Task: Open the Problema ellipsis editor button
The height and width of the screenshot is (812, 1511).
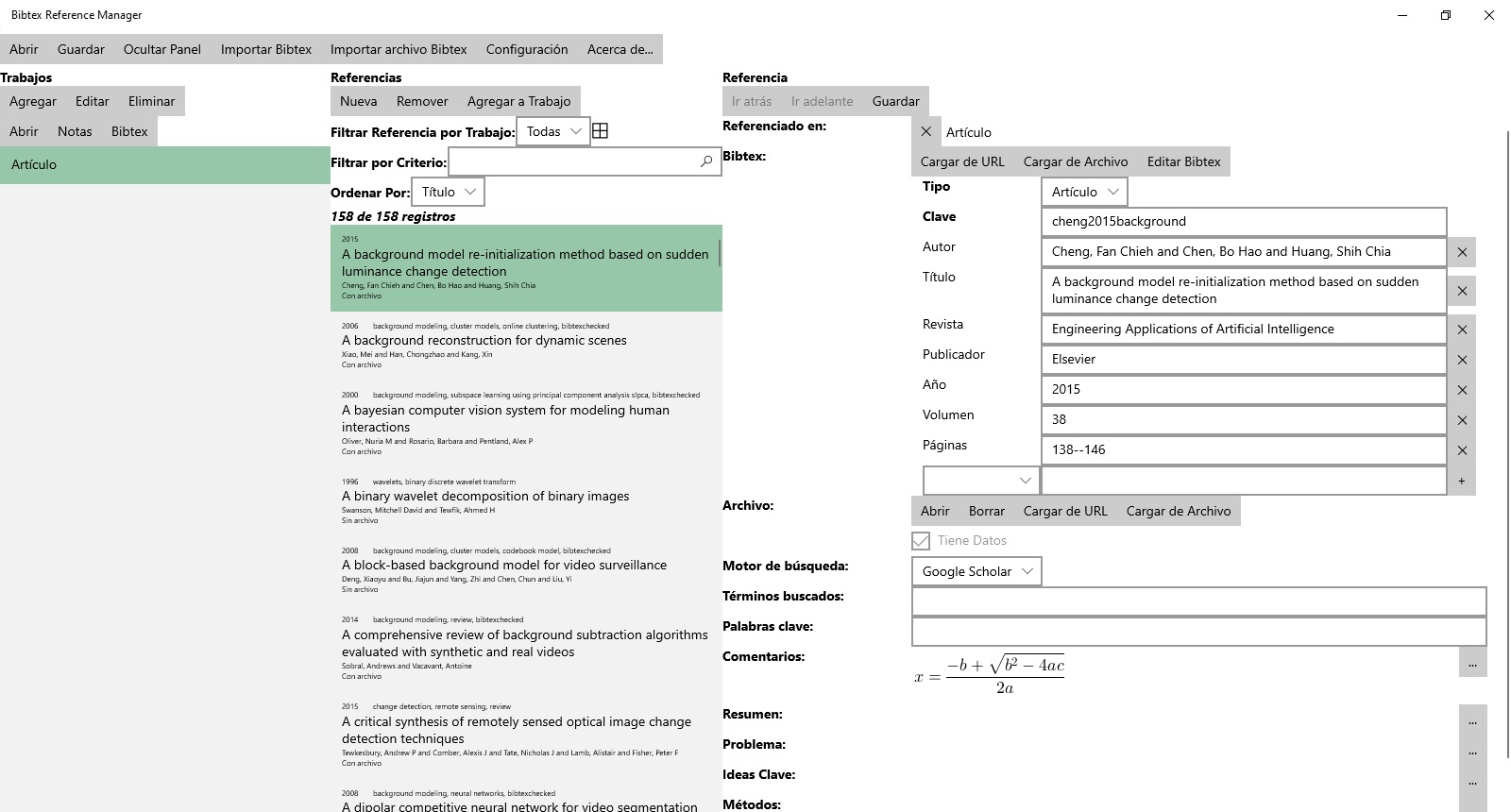Action: [1472, 750]
